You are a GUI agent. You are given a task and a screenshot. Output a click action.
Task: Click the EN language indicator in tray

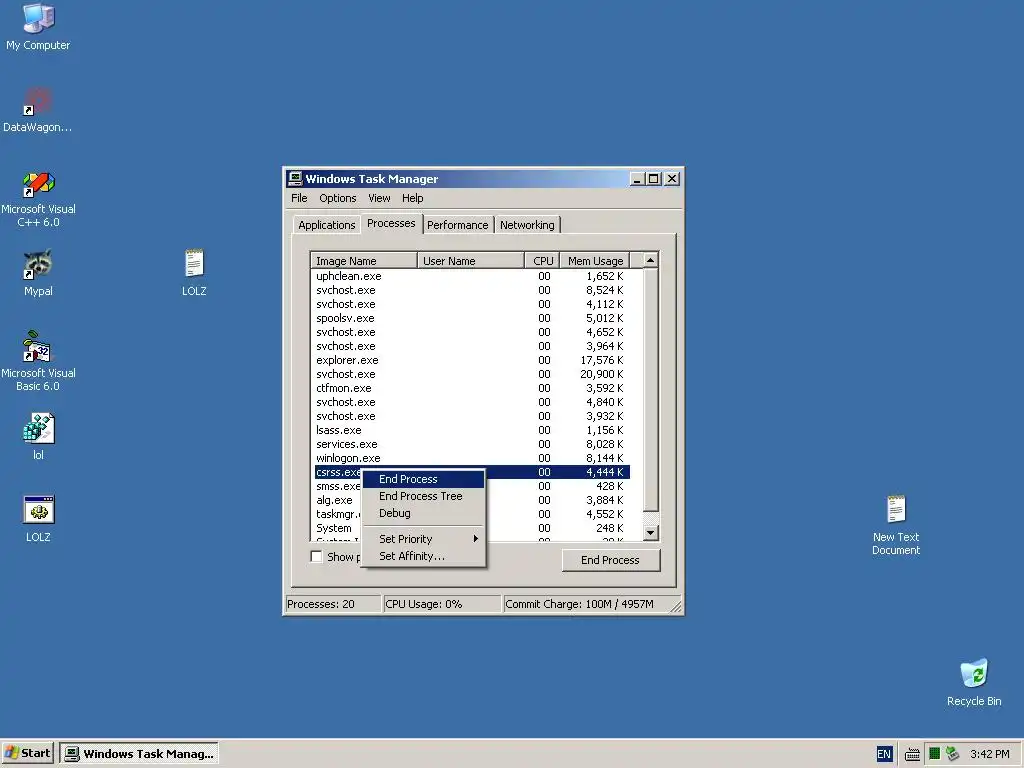(884, 754)
